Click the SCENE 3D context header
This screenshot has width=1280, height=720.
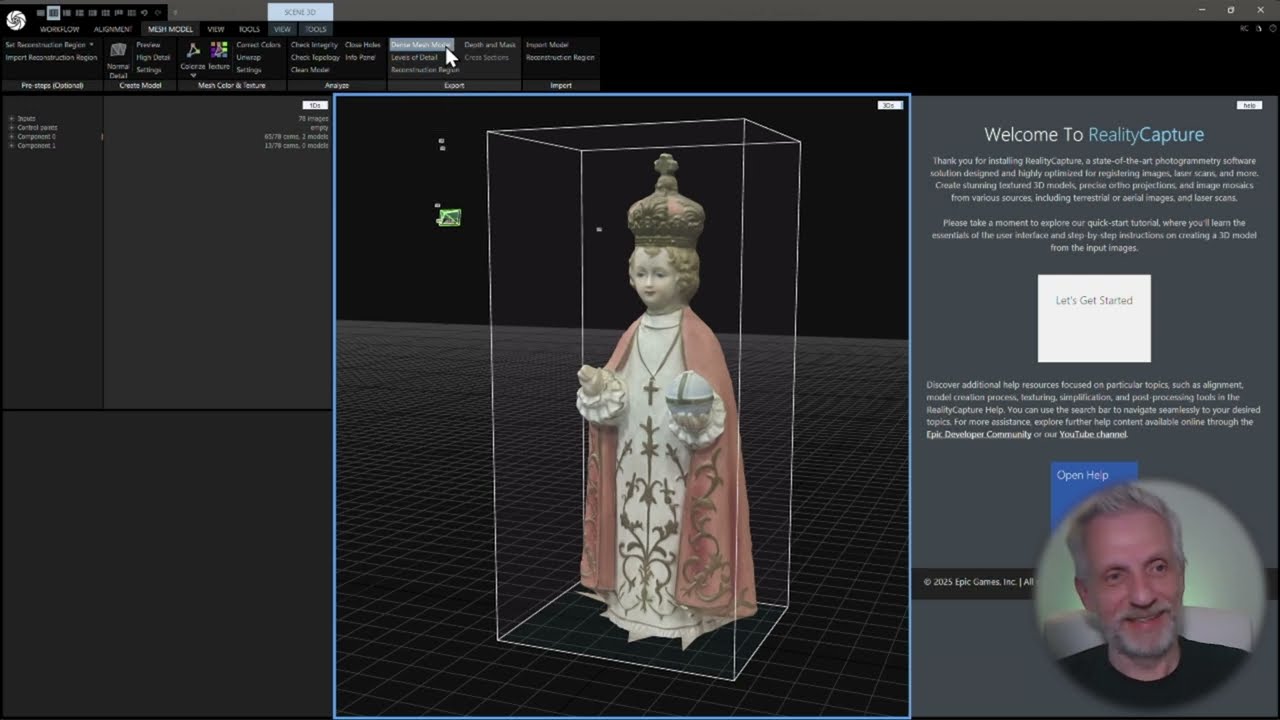coord(300,12)
